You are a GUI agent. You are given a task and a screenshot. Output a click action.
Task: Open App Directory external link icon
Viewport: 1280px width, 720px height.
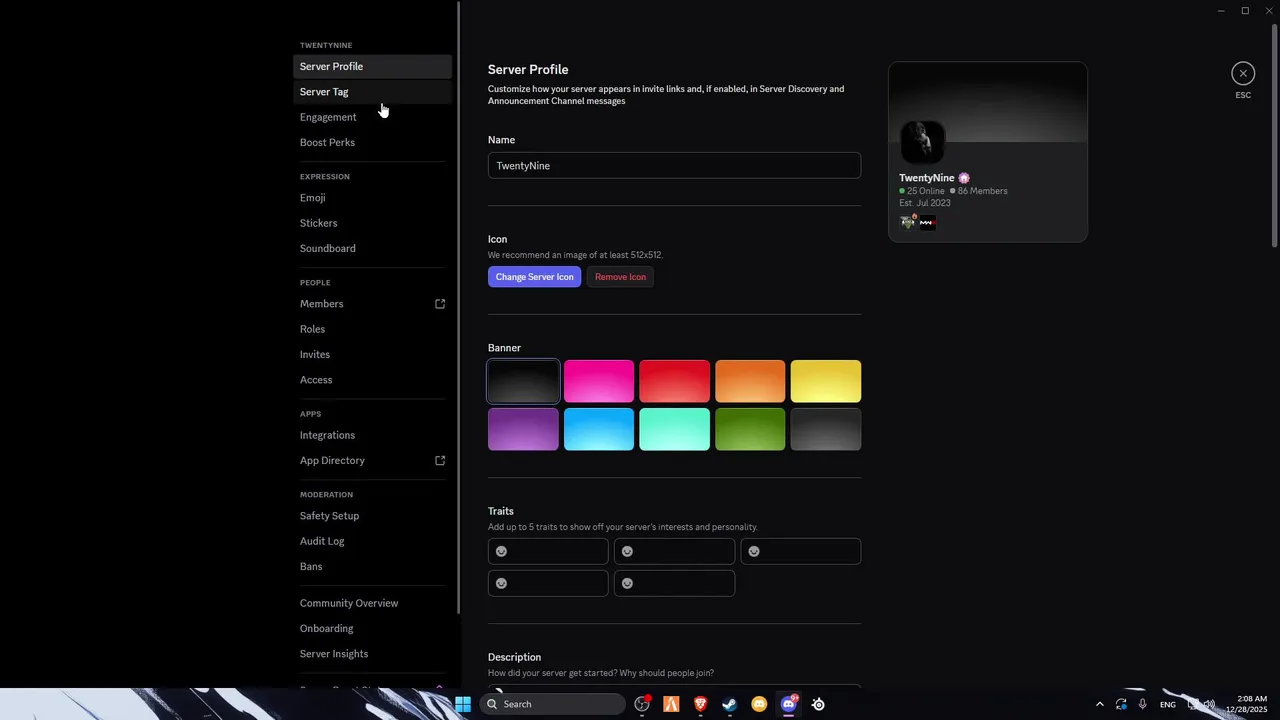click(x=440, y=461)
